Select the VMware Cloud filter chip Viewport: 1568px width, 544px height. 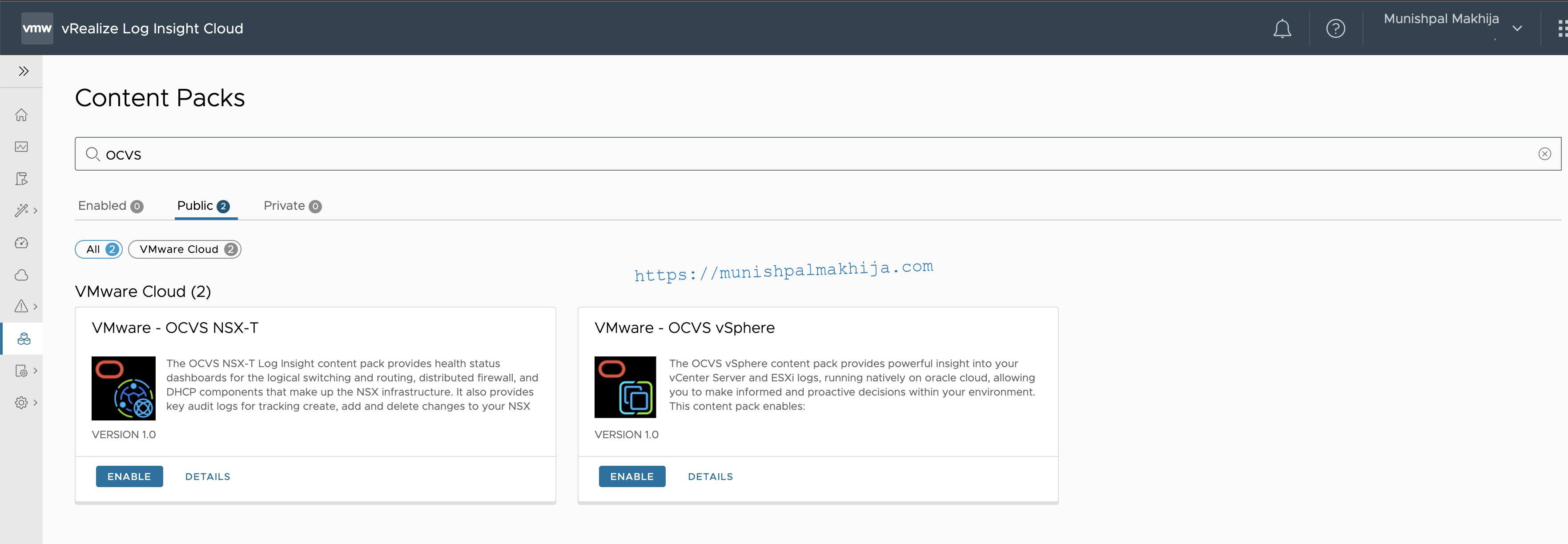185,249
